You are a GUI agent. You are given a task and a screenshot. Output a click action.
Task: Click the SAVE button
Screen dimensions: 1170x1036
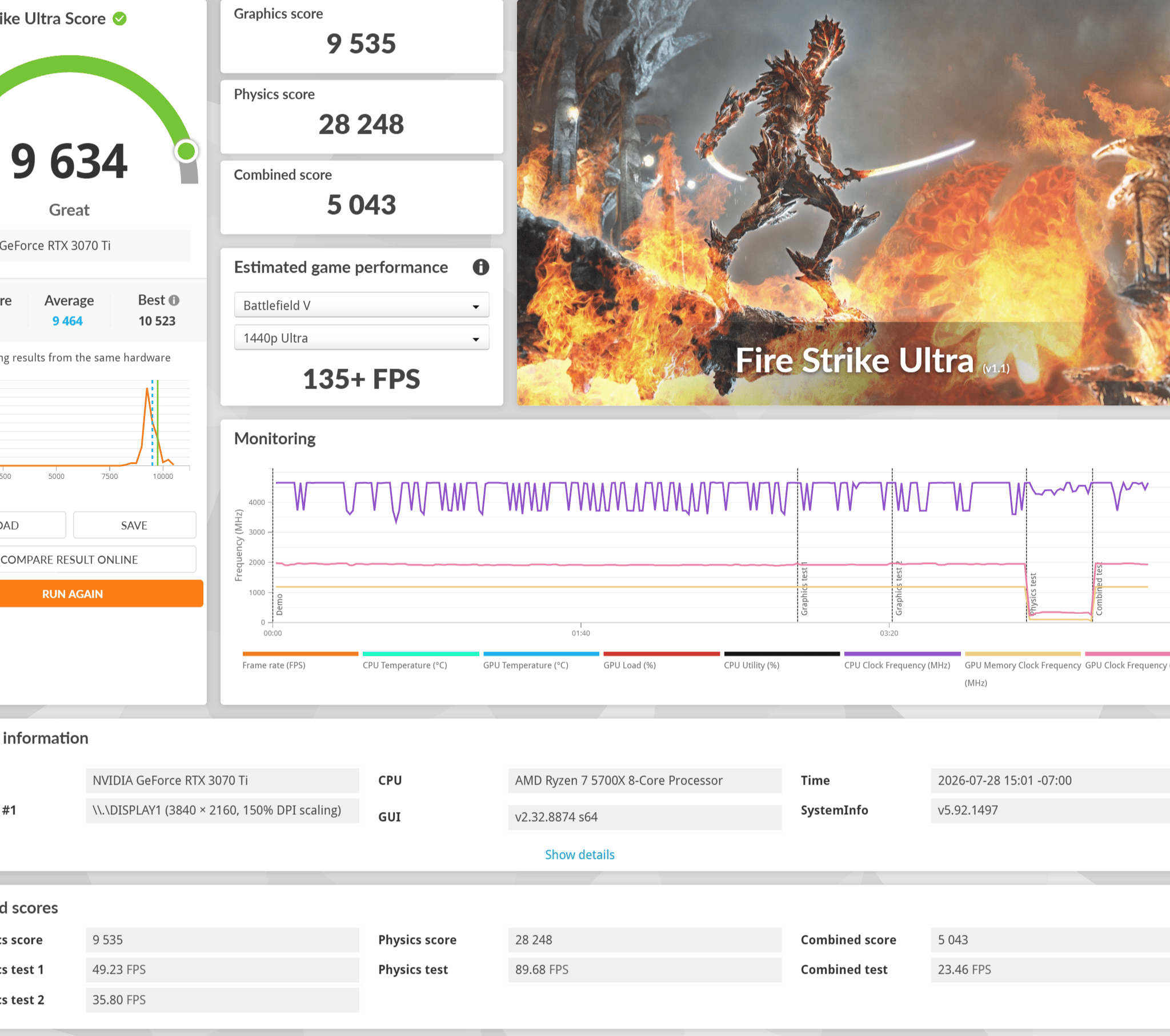click(134, 525)
